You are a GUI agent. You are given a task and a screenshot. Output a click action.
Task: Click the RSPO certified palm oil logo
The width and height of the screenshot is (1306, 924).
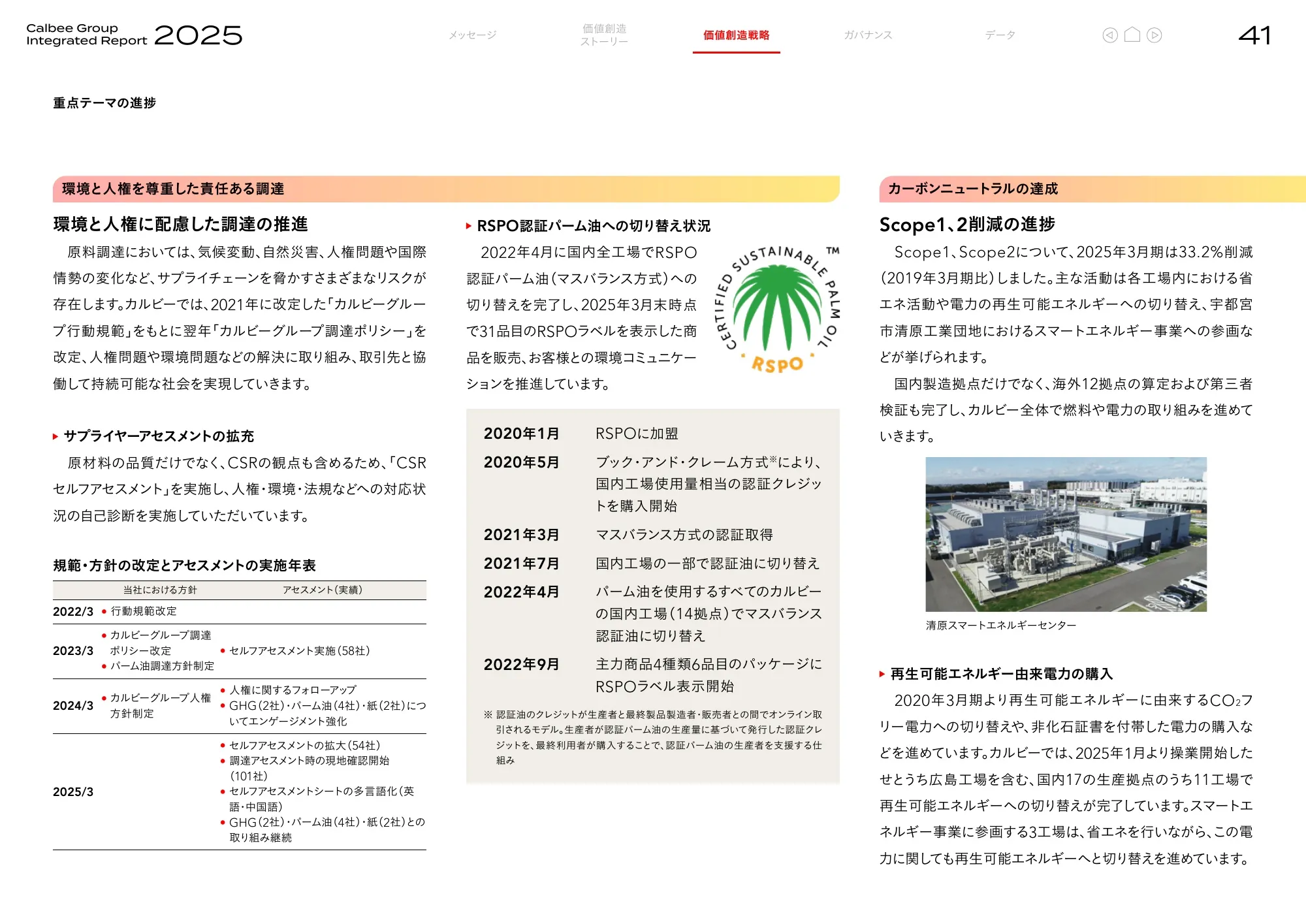778,310
